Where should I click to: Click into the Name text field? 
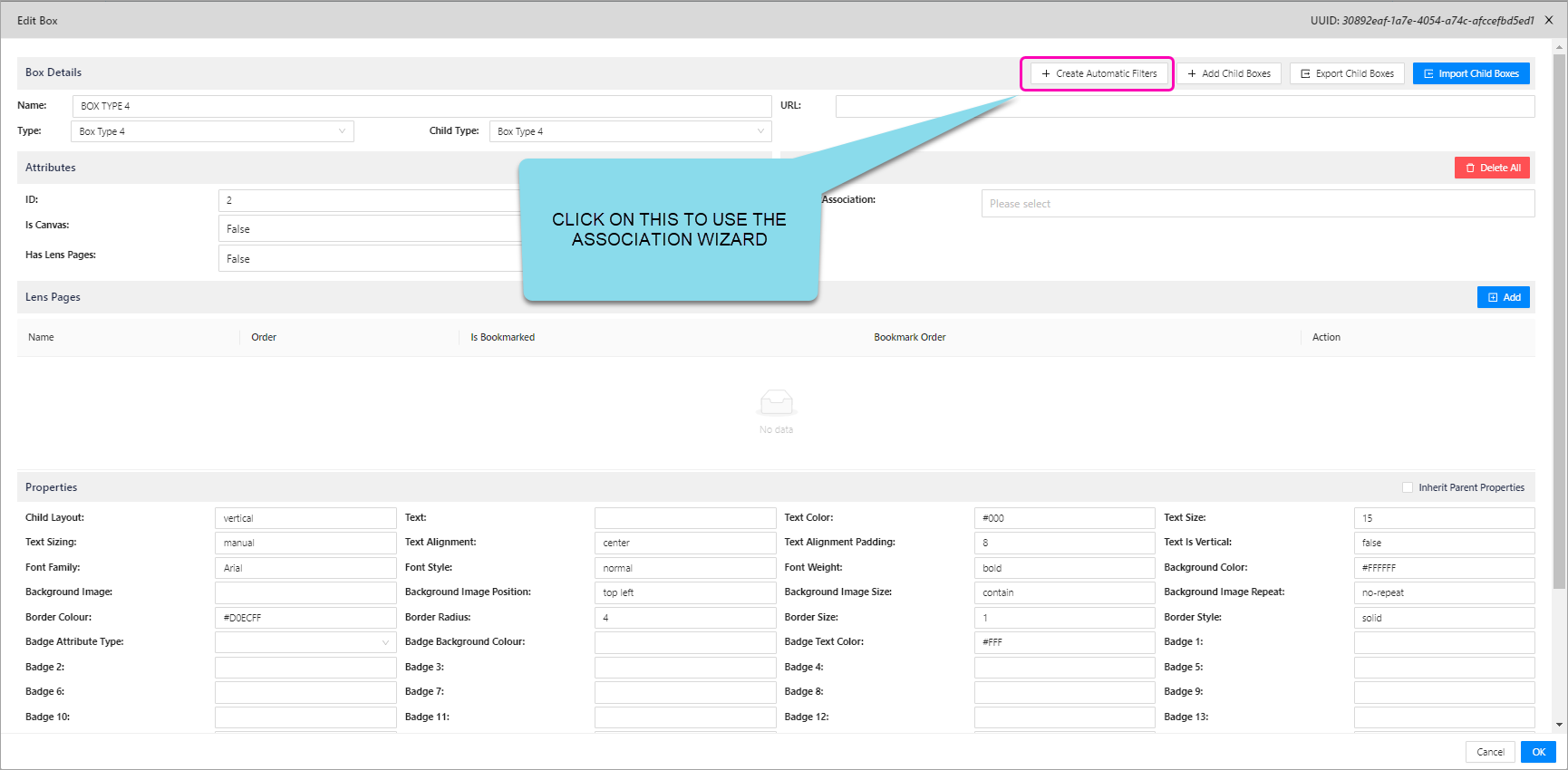point(421,106)
